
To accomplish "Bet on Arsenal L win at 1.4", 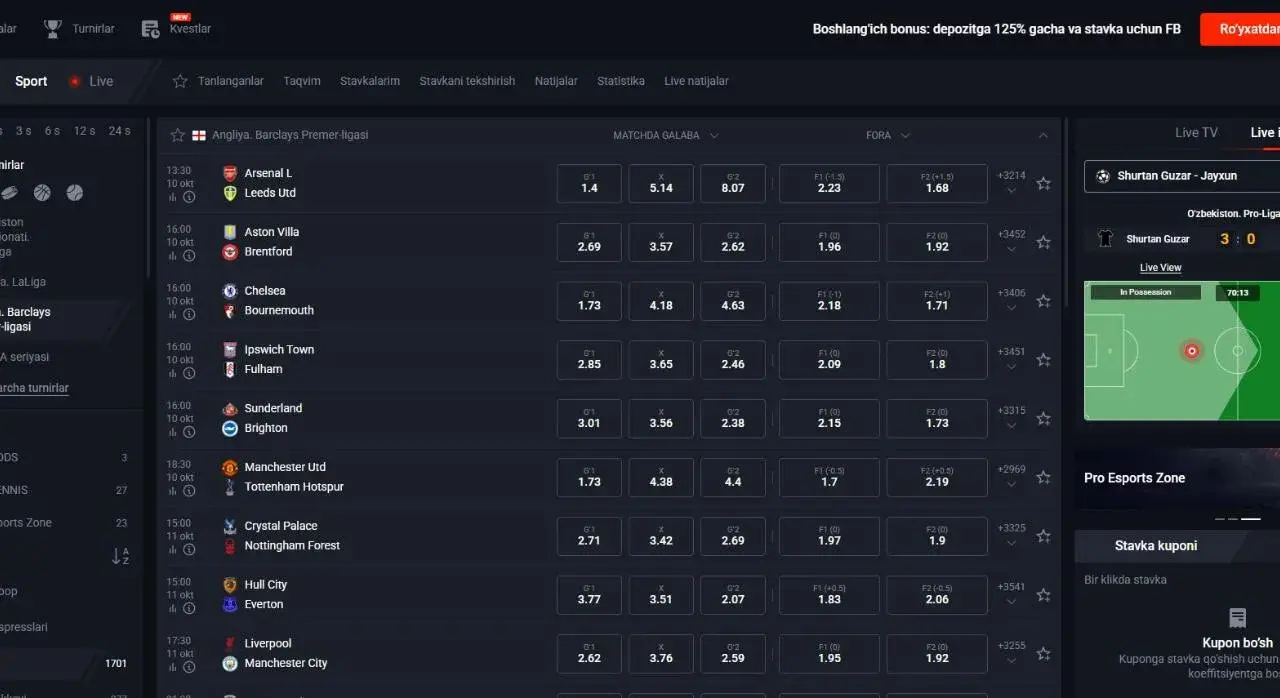I will click(x=589, y=183).
